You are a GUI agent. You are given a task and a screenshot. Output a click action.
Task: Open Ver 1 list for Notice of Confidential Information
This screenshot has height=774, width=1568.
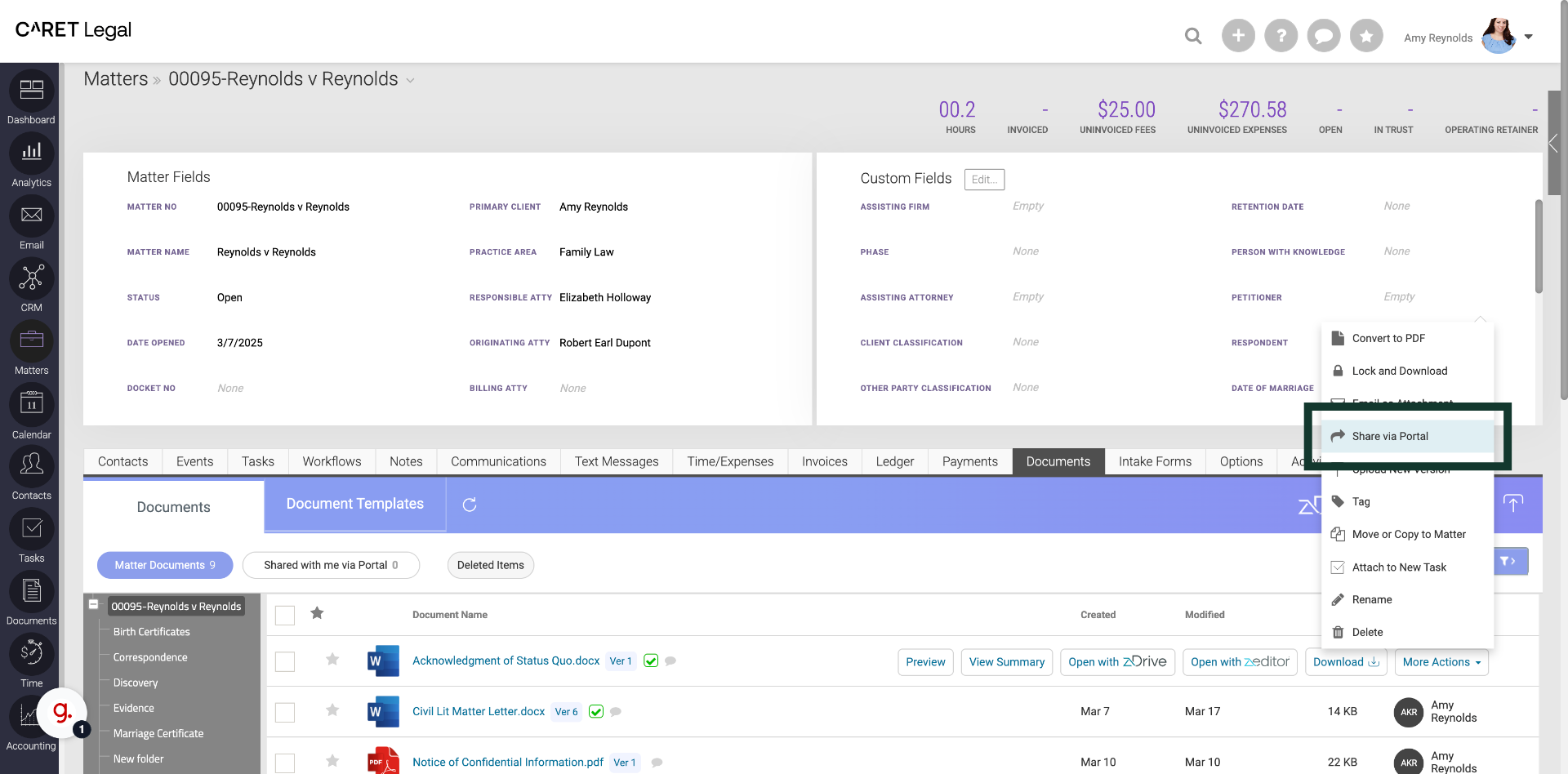tap(625, 763)
